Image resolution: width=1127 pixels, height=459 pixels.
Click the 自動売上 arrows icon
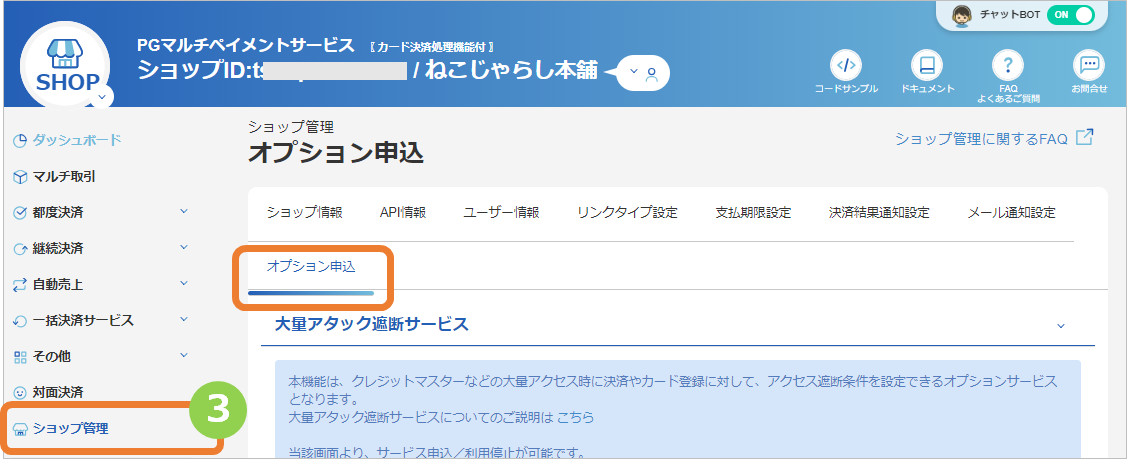click(20, 285)
